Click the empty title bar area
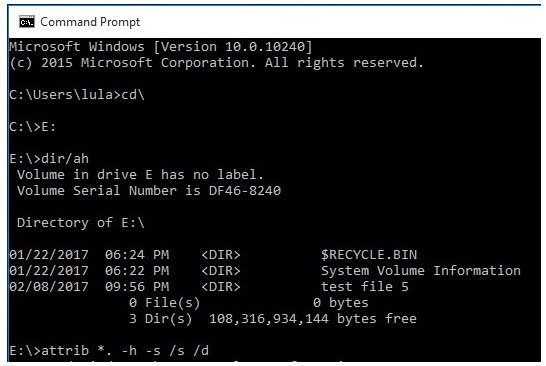546x366 pixels. click(x=341, y=22)
